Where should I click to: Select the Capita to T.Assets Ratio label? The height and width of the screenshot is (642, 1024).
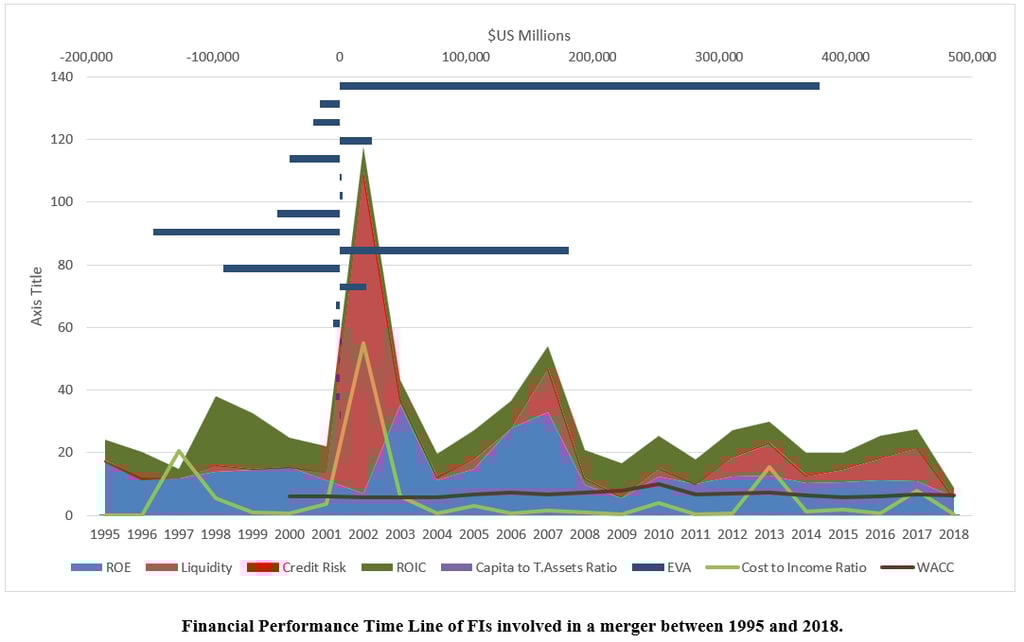coord(546,568)
